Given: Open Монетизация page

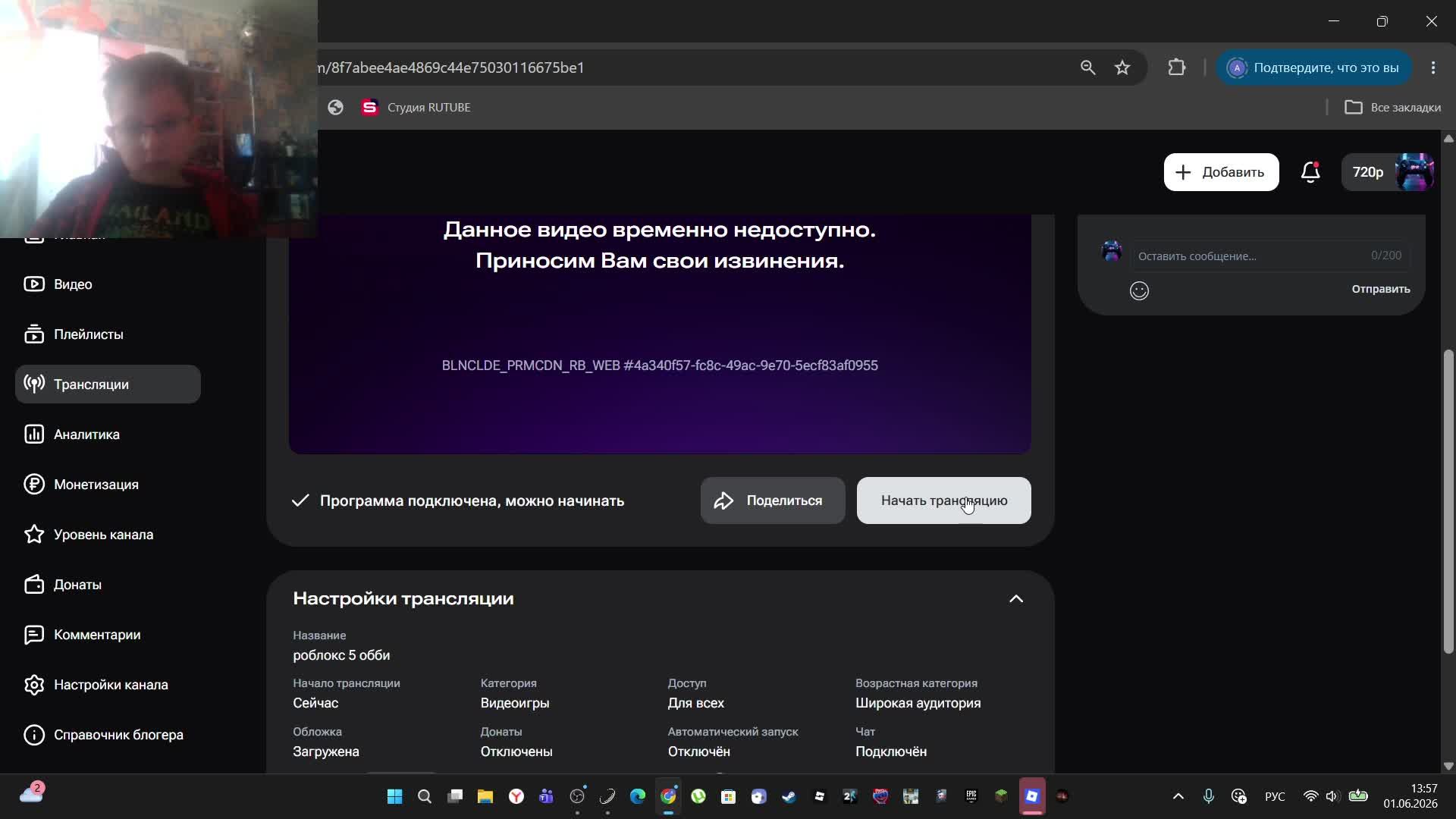Looking at the screenshot, I should pyautogui.click(x=108, y=485).
